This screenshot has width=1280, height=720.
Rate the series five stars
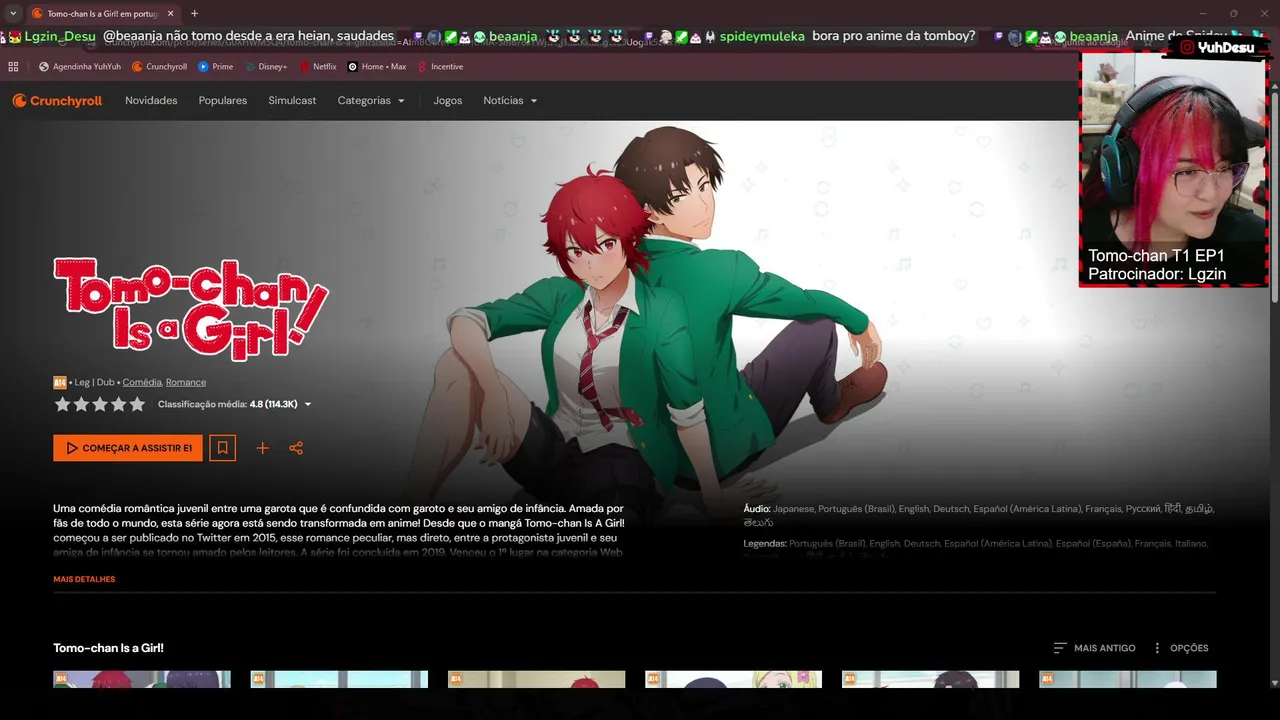click(137, 404)
